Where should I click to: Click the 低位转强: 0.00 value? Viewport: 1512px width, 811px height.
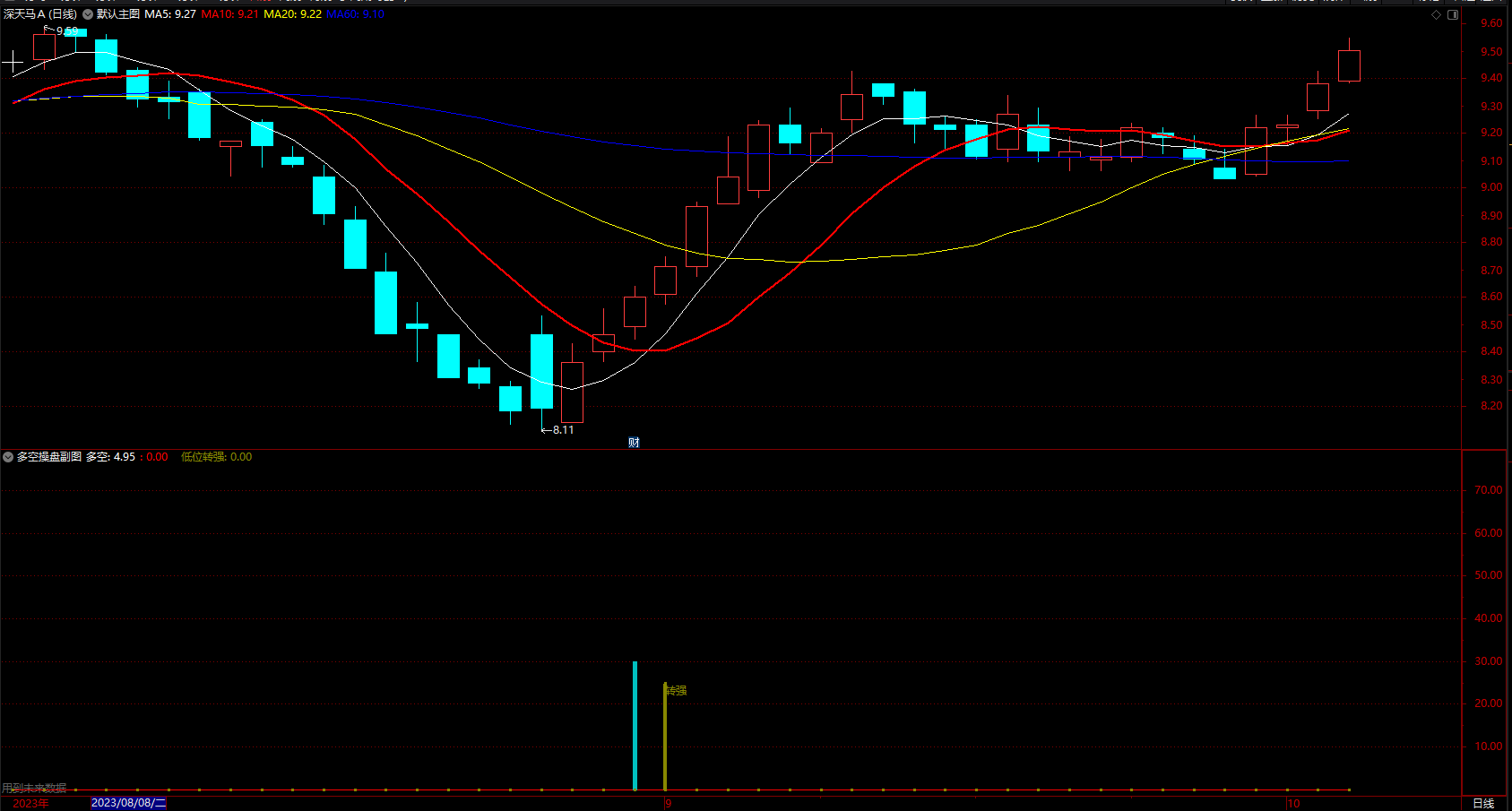point(217,457)
